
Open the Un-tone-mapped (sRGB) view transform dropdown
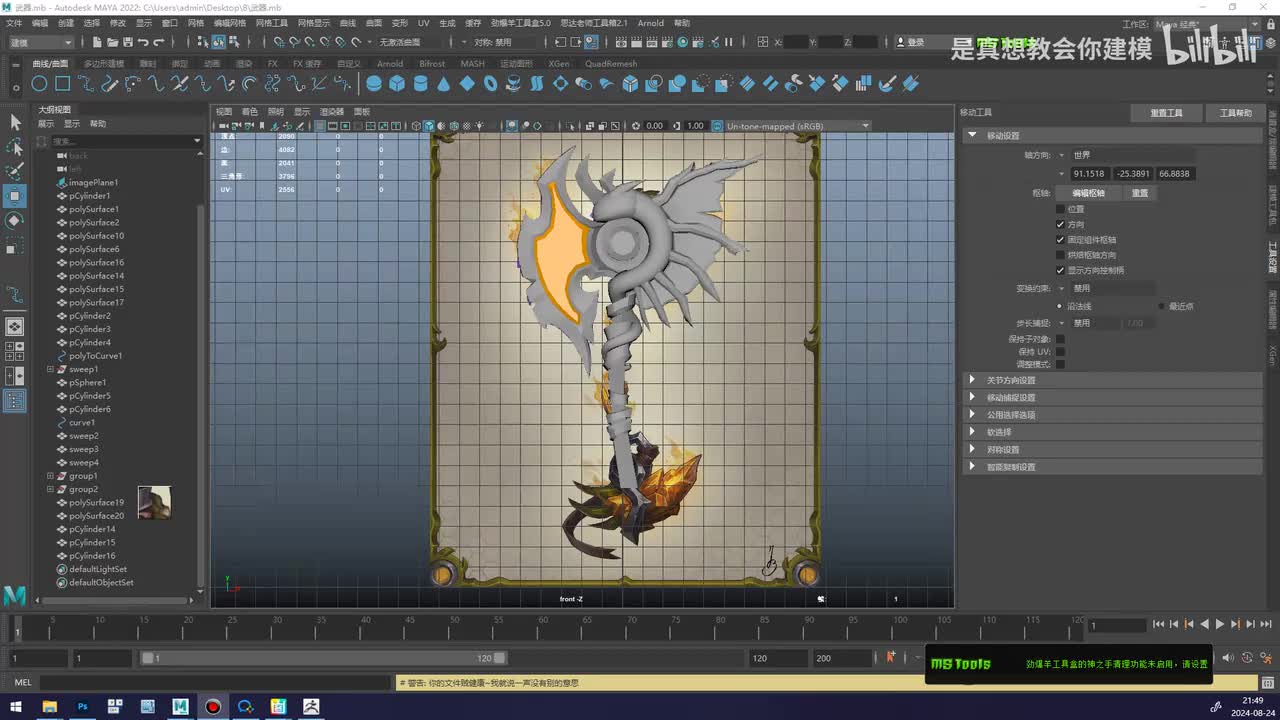coord(798,126)
